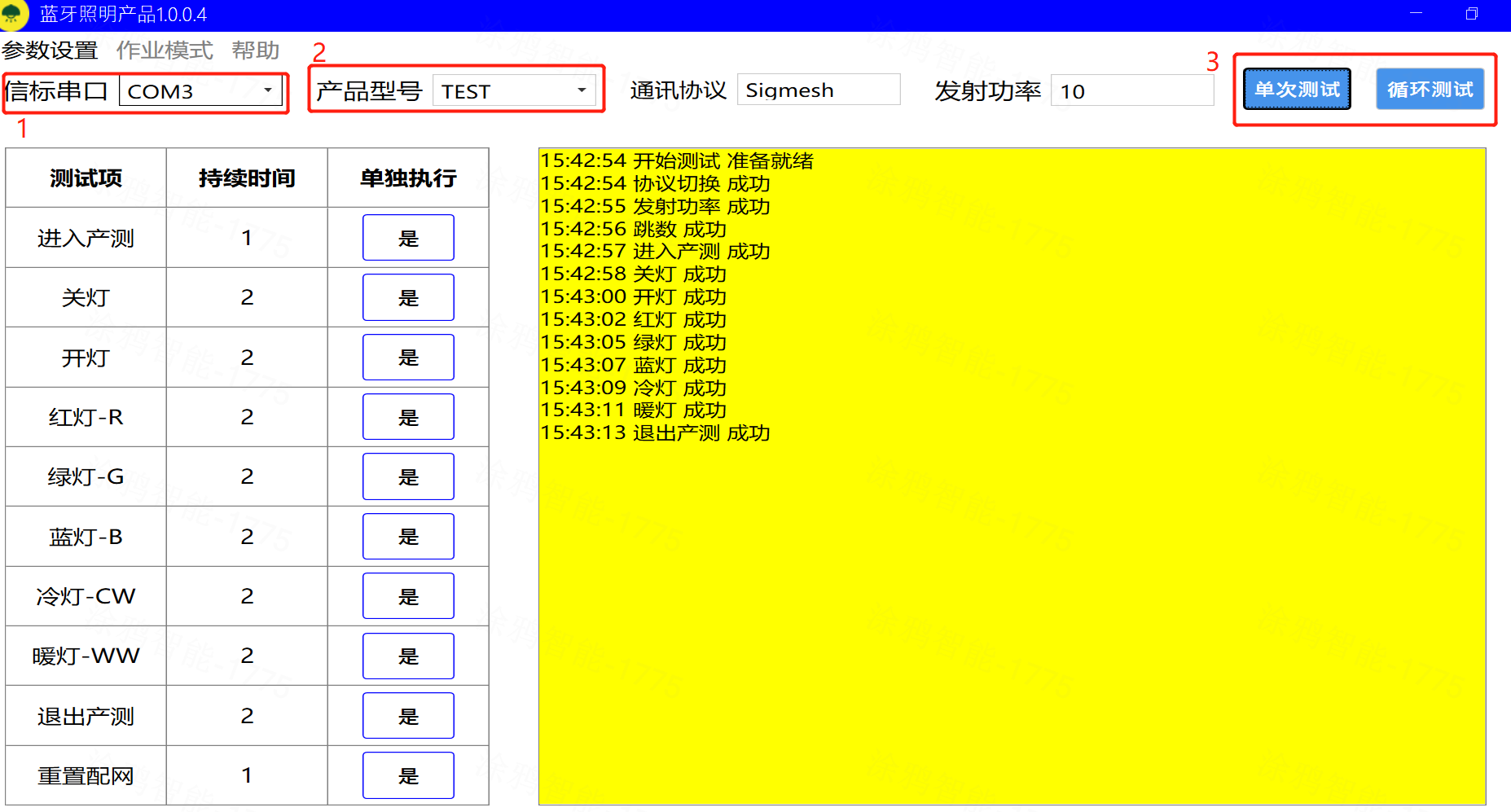This screenshot has width=1511, height=812.
Task: Minimize the 蓝牙照明产品 window
Action: click(x=1416, y=14)
